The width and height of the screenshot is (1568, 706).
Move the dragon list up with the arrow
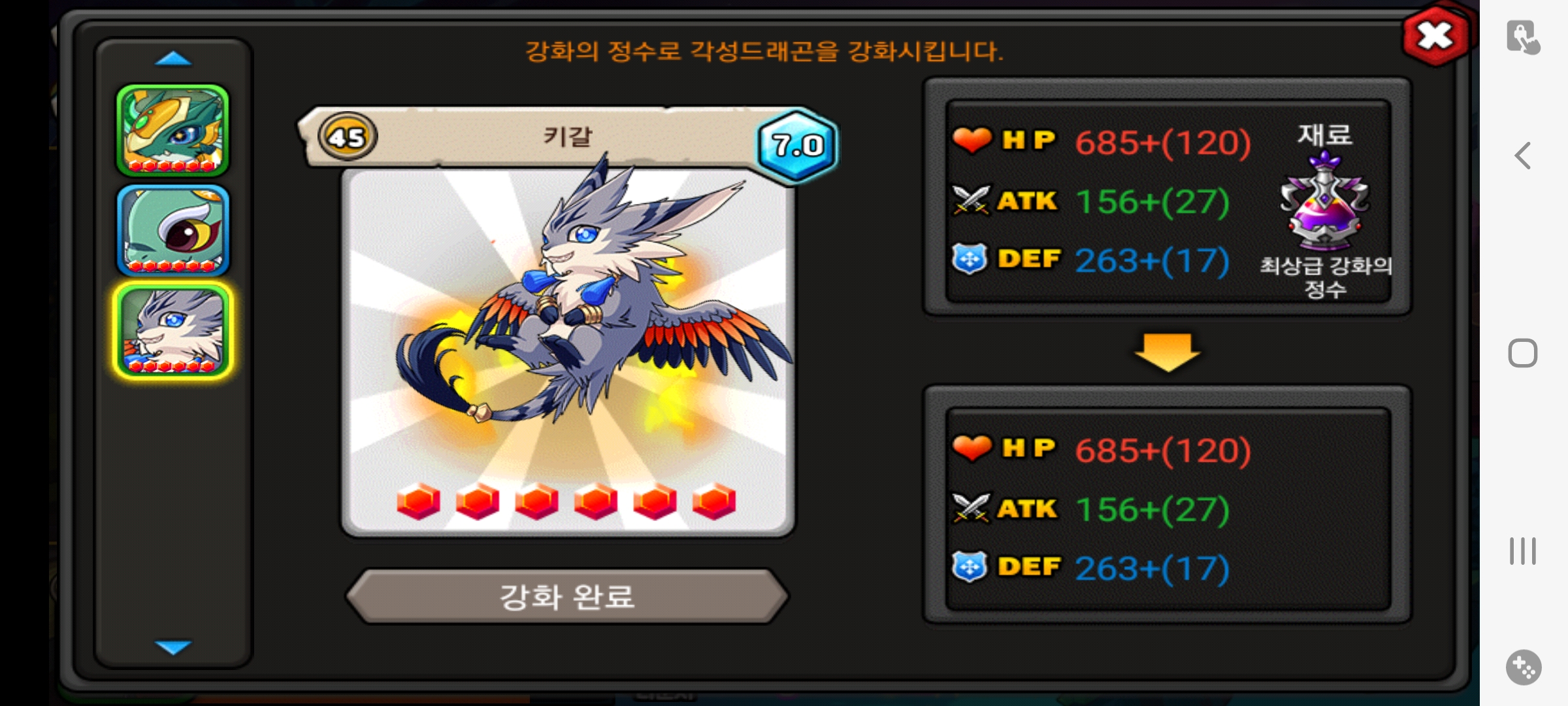point(173,59)
